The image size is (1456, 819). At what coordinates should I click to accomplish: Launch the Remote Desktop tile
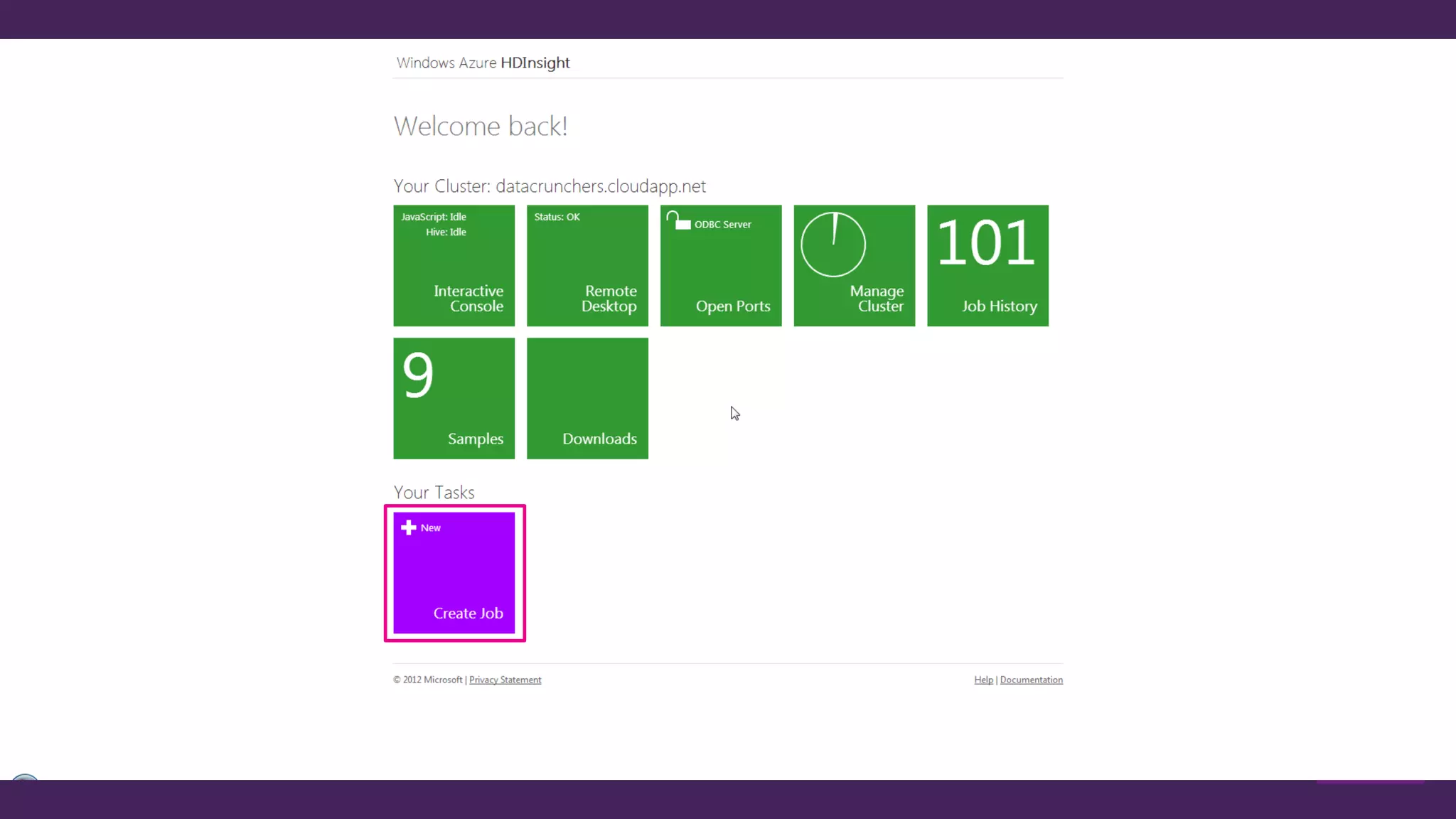coord(609,299)
